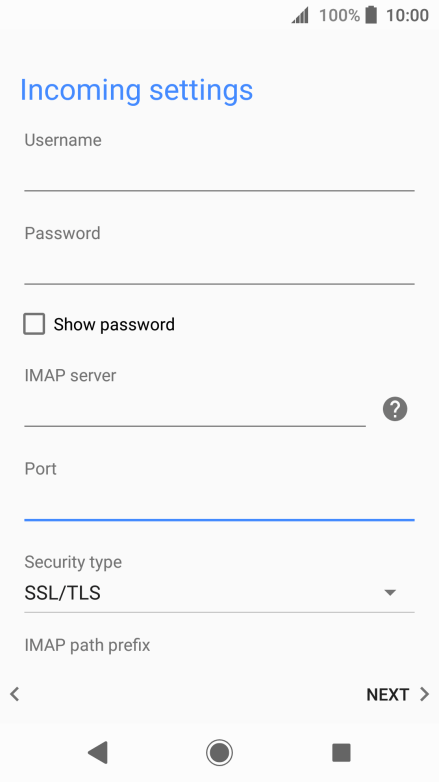The height and width of the screenshot is (782, 439).
Task: Focus the Username input field
Action: coord(219,173)
